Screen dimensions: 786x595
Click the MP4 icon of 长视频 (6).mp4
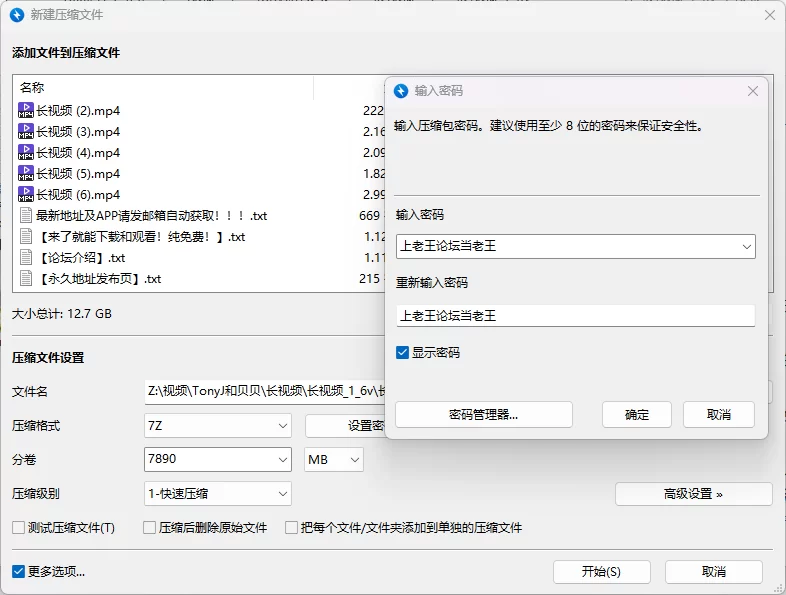coord(26,195)
